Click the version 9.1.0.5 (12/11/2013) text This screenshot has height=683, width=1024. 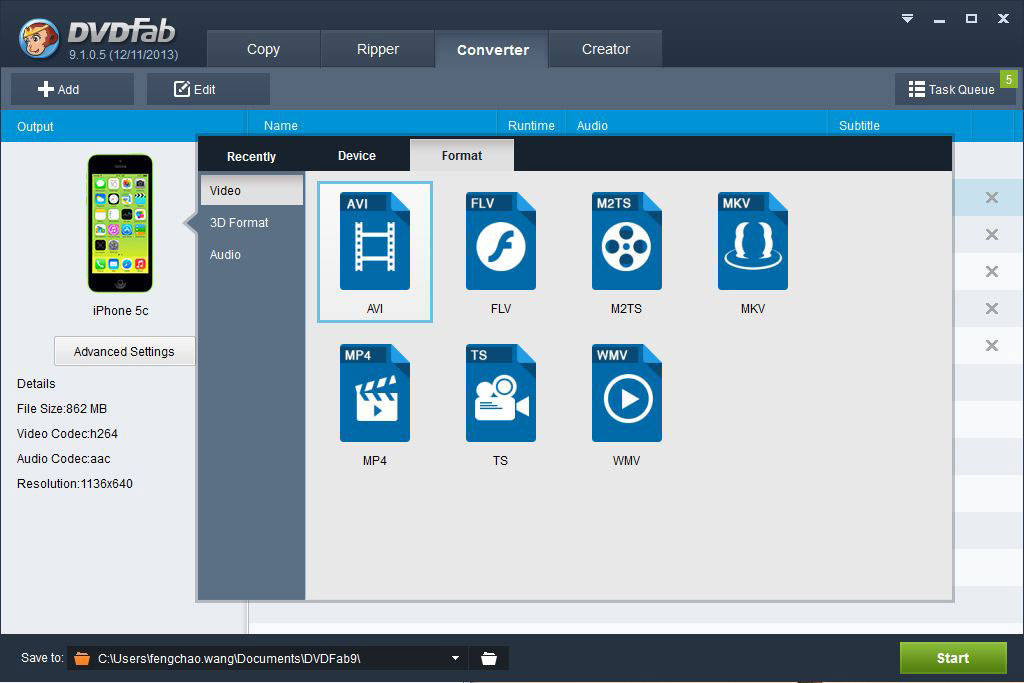pos(123,54)
